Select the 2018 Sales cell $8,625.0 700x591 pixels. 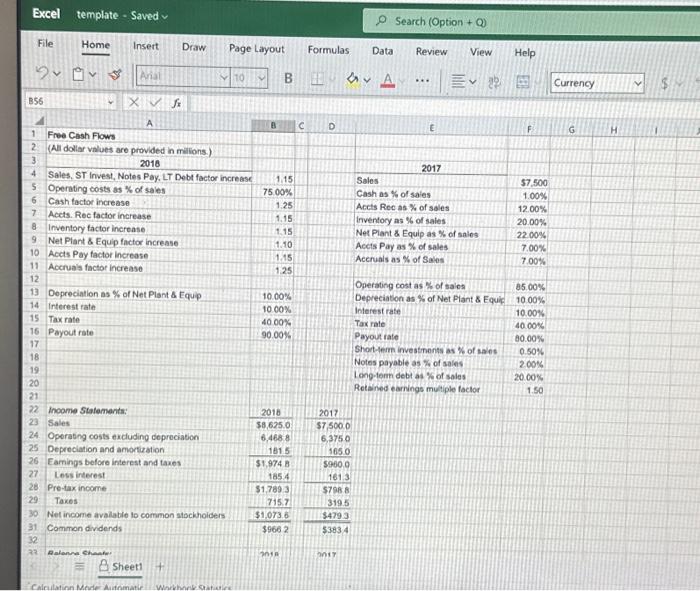[271, 425]
